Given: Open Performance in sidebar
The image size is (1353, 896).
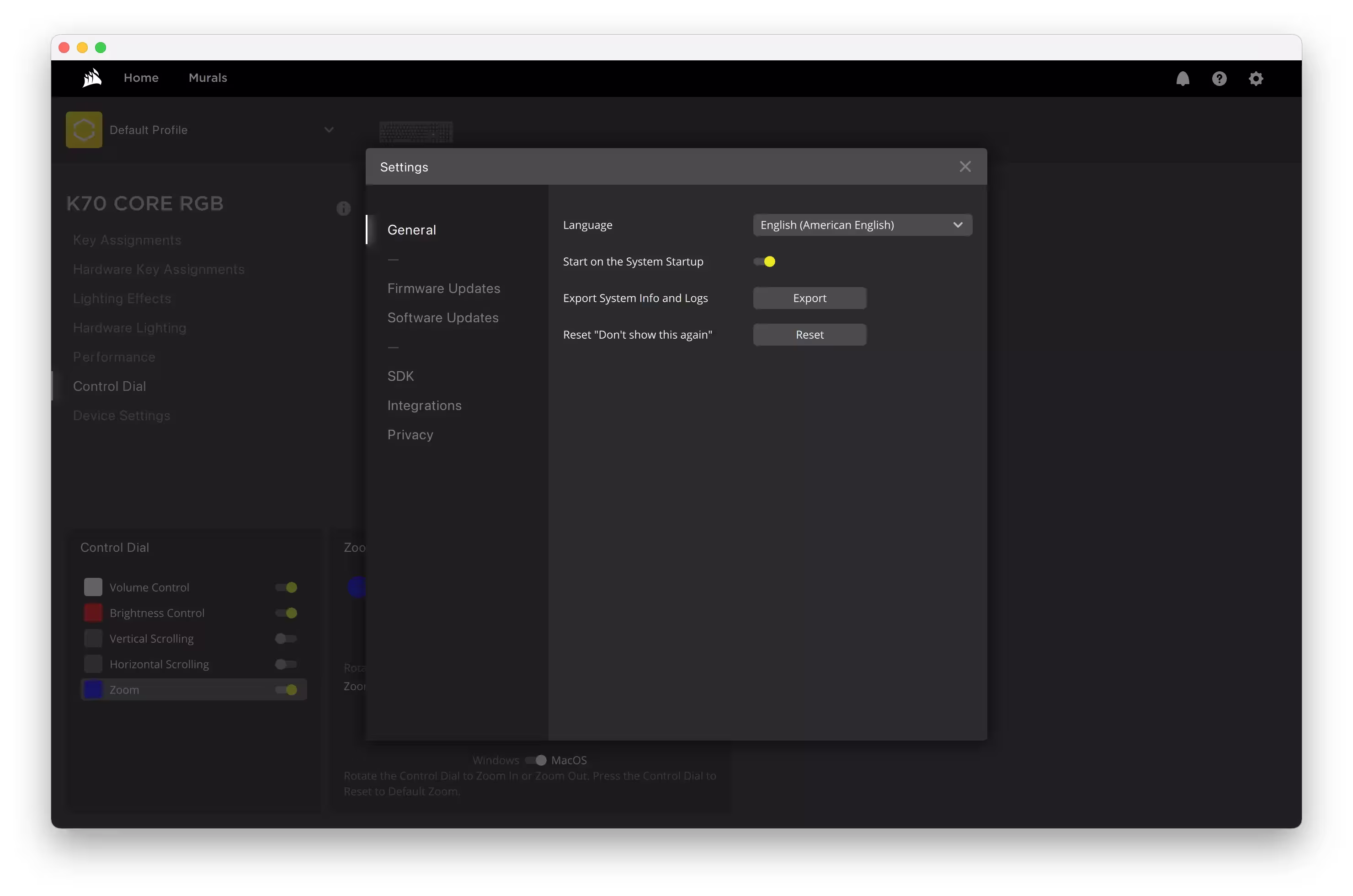Looking at the screenshot, I should pos(114,357).
